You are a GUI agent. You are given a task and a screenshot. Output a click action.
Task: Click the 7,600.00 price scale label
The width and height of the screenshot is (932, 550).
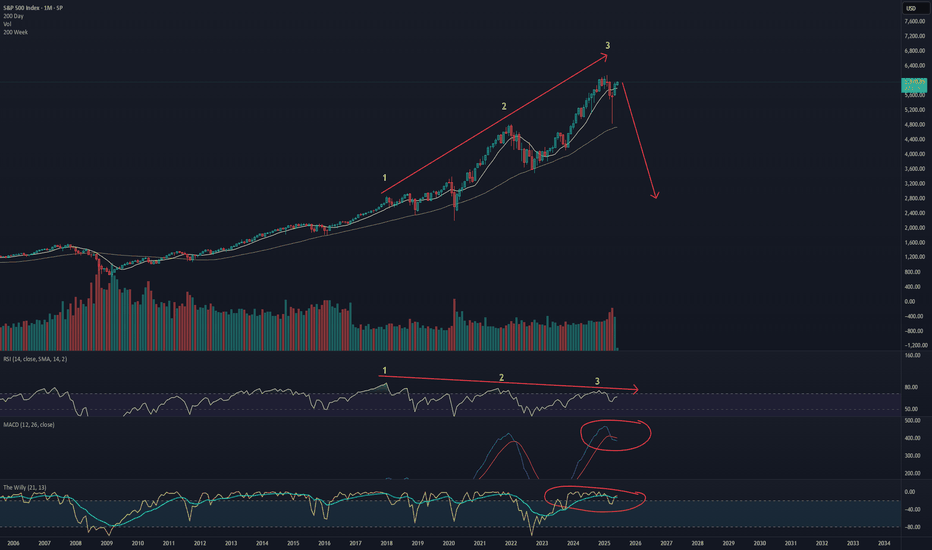[915, 21]
